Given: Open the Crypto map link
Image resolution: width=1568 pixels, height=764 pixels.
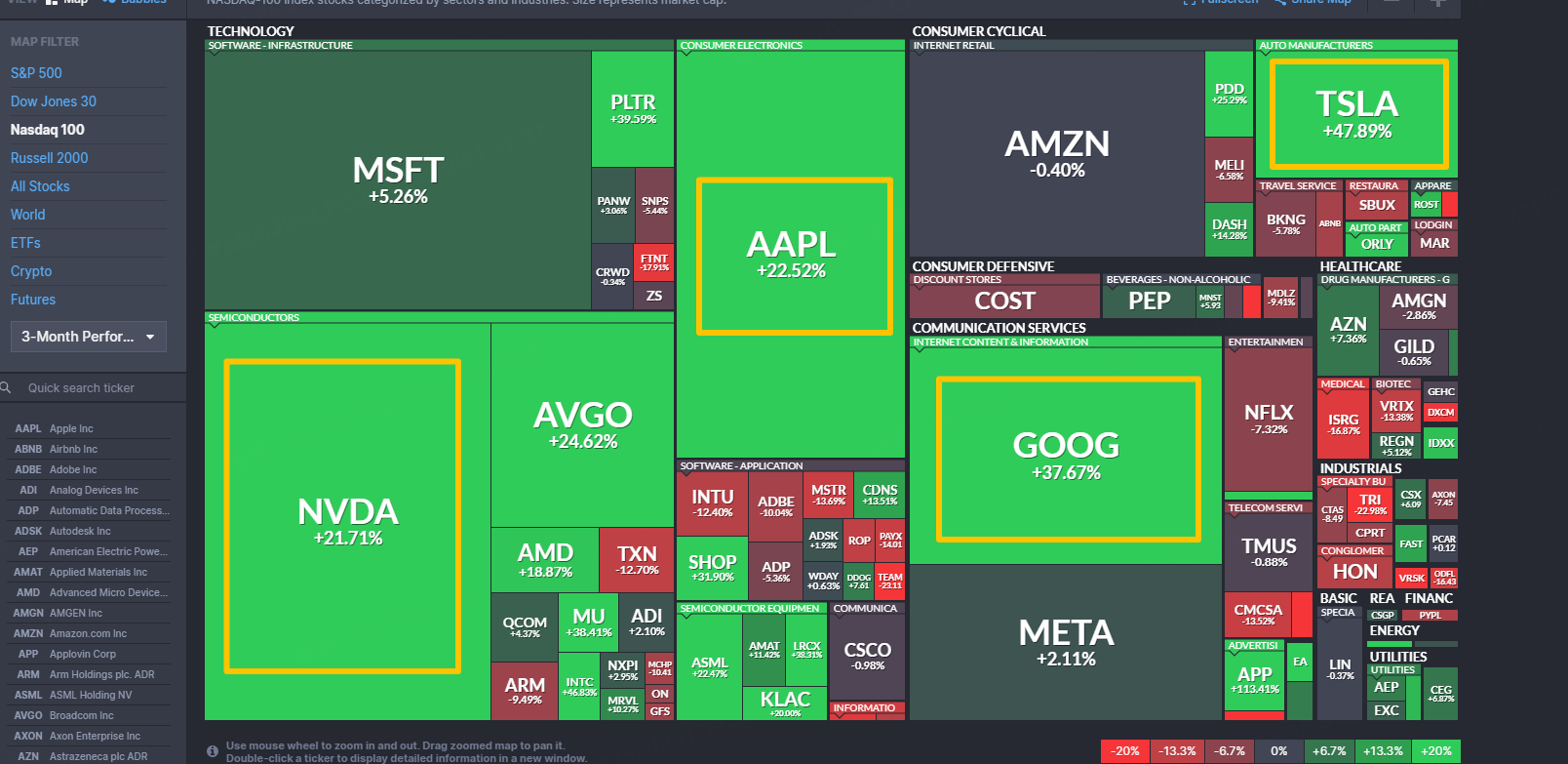Looking at the screenshot, I should (x=31, y=271).
